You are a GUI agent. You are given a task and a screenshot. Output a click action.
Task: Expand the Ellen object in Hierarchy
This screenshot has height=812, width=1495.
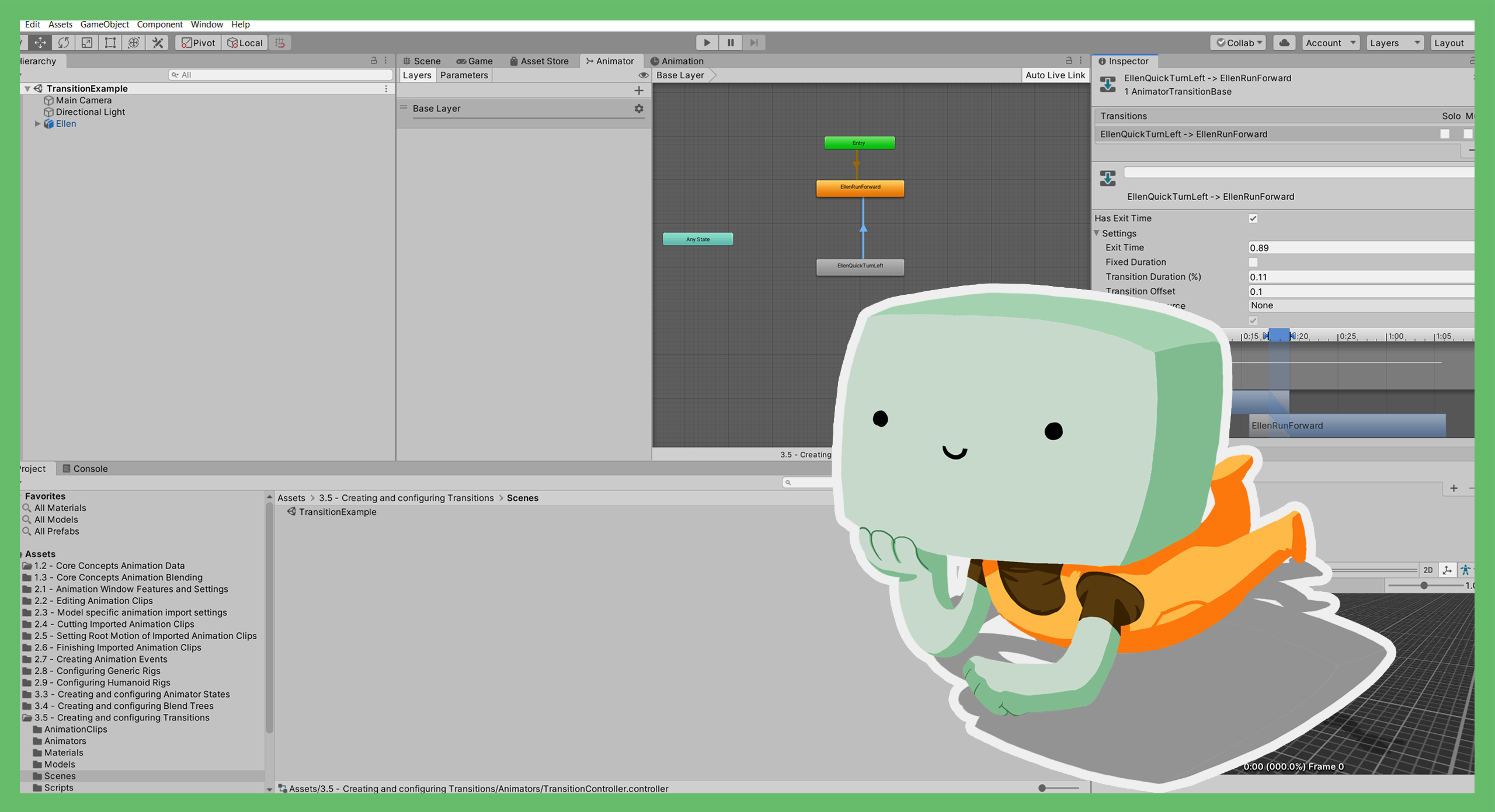click(x=37, y=124)
